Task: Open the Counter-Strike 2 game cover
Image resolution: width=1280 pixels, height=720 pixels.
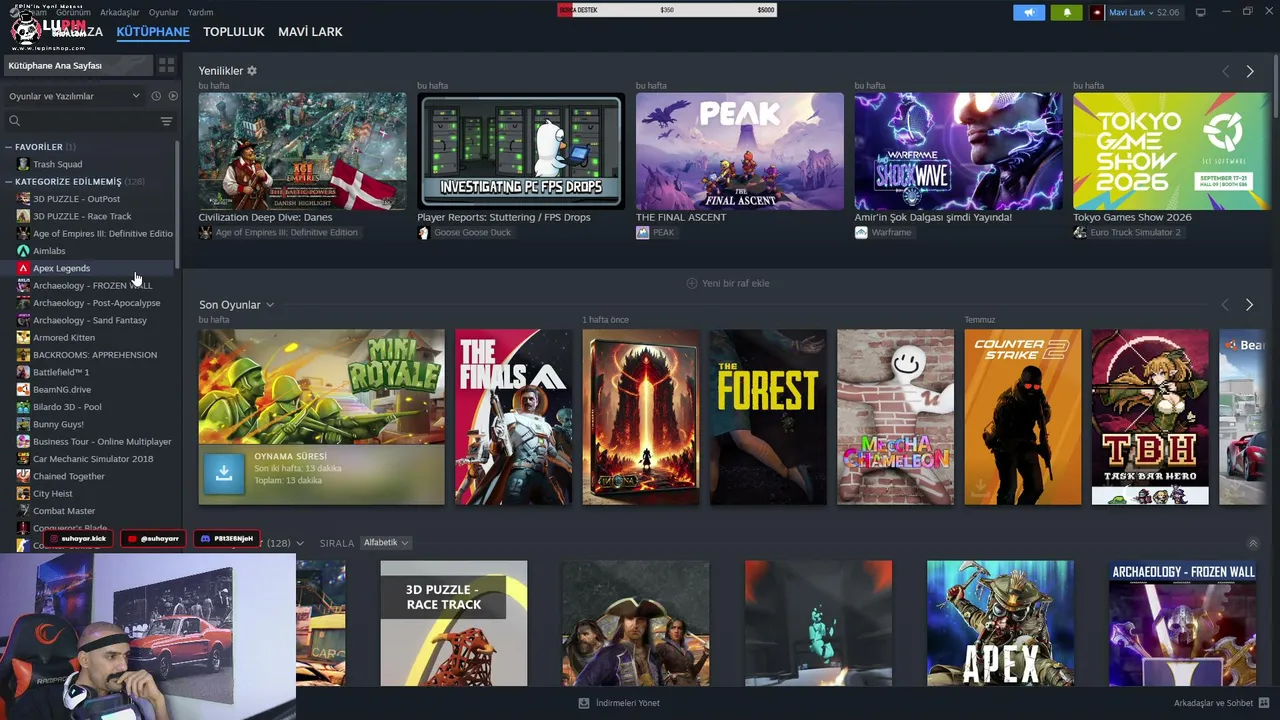Action: tap(1022, 417)
